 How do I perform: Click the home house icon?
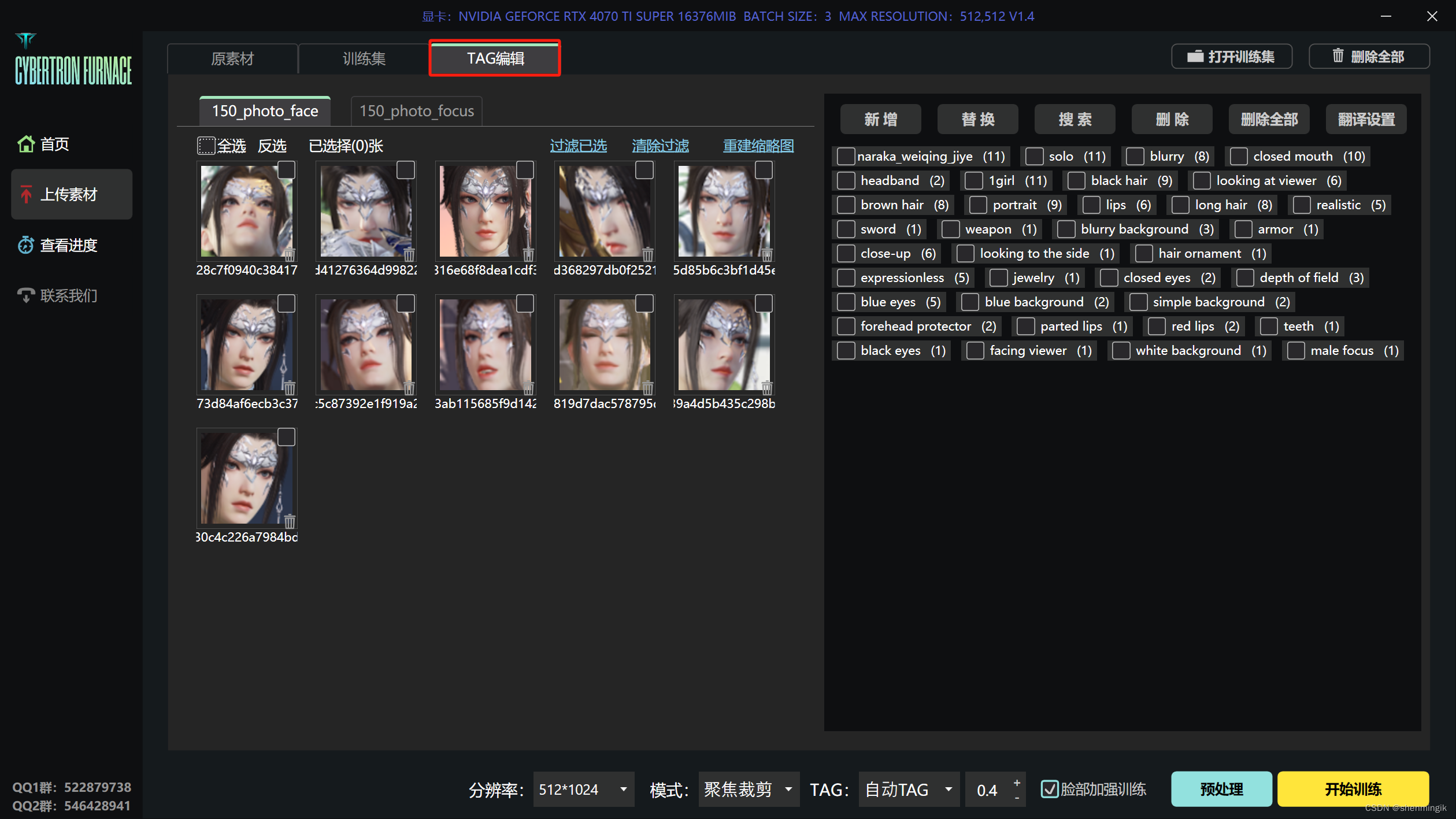[x=26, y=144]
